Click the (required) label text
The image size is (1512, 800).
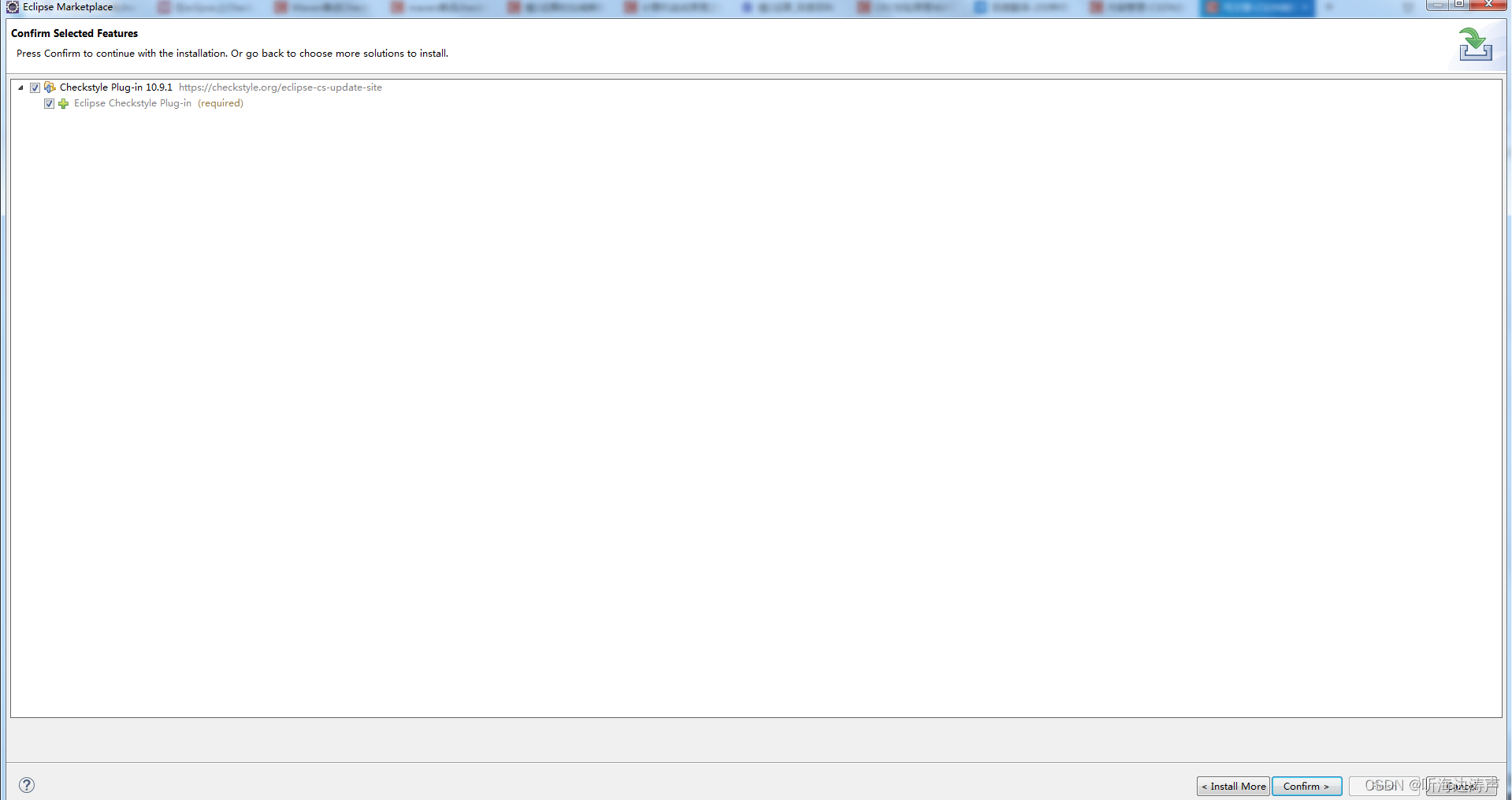(221, 103)
